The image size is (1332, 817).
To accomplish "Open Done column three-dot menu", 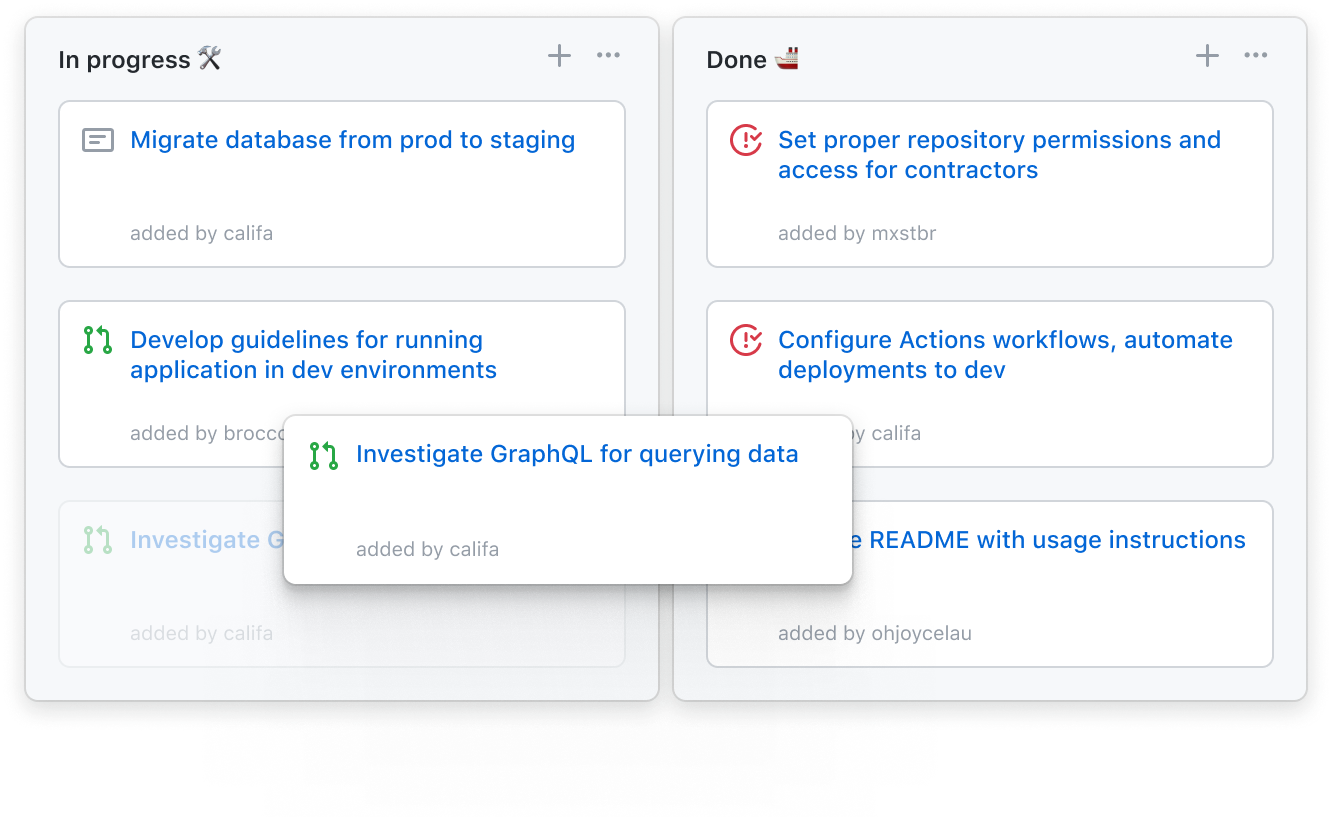I will click(1256, 56).
